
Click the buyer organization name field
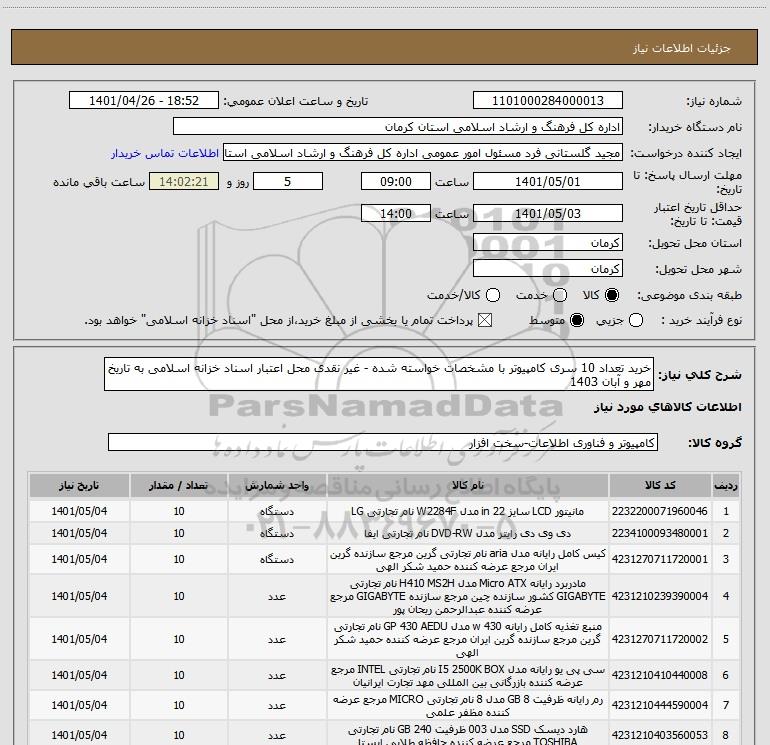coord(398,127)
